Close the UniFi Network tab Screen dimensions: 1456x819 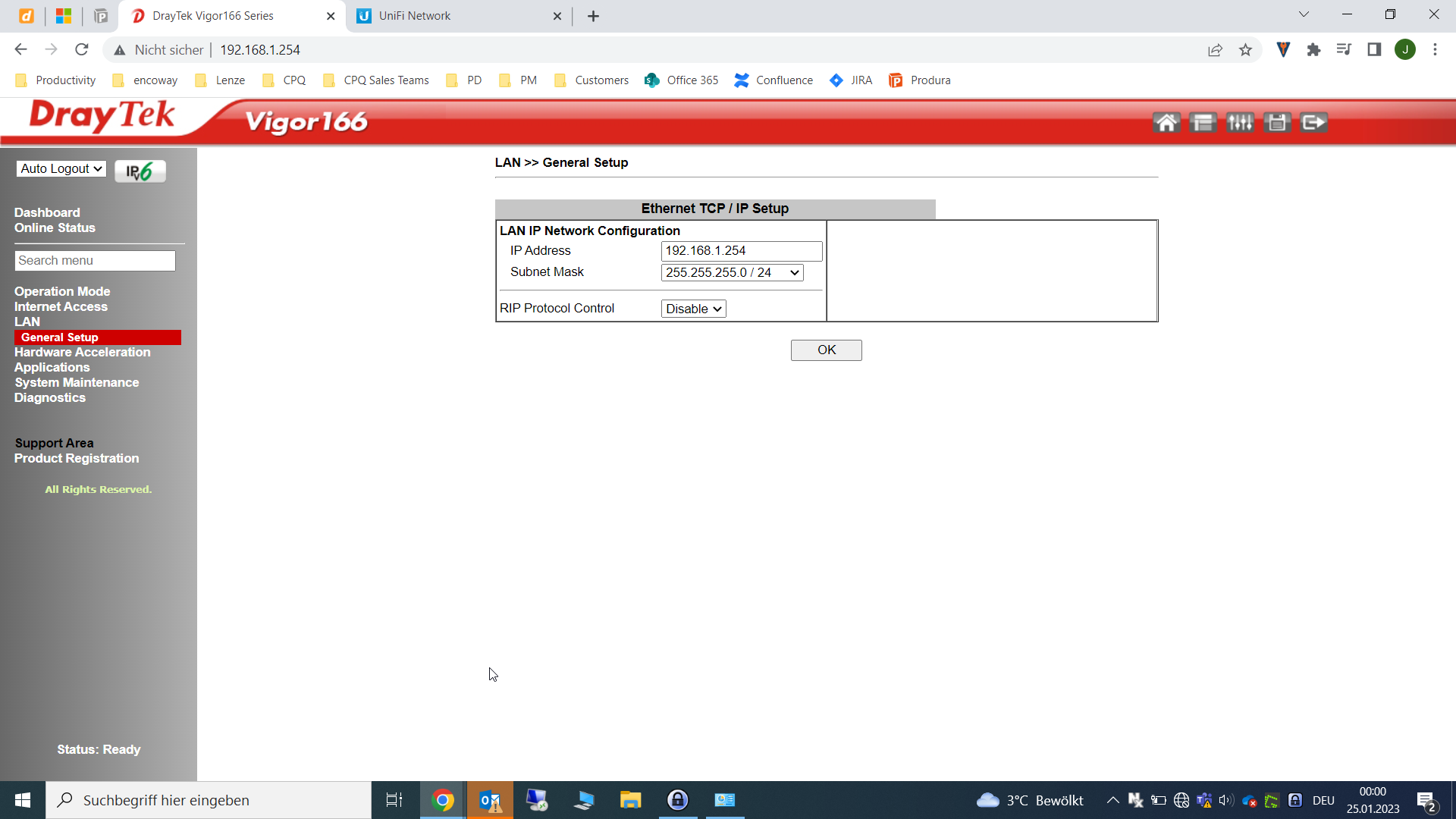pos(557,16)
